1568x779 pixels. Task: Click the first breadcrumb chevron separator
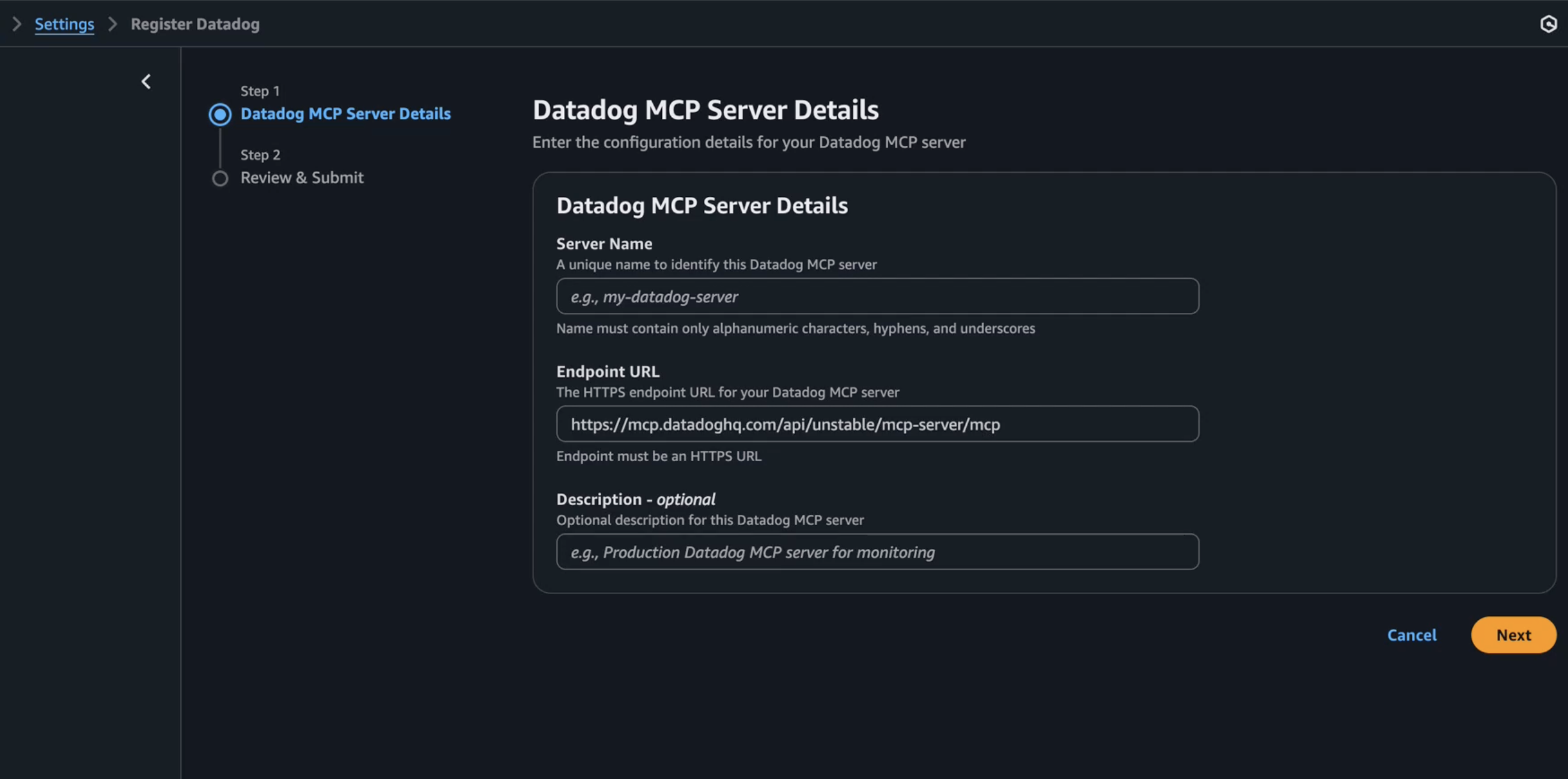(x=17, y=24)
